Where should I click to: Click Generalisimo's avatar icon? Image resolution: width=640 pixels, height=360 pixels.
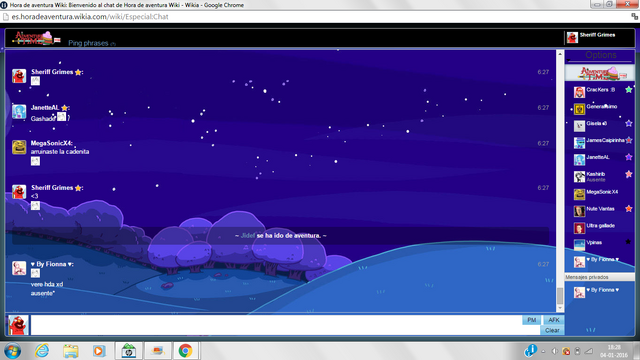[579, 109]
